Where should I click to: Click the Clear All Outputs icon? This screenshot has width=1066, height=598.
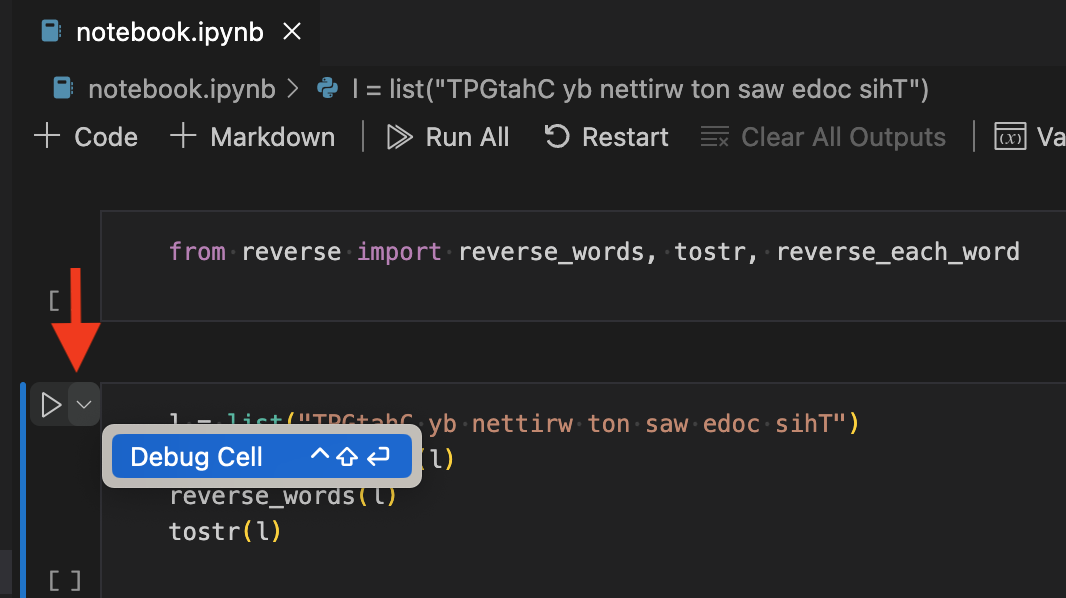[715, 137]
